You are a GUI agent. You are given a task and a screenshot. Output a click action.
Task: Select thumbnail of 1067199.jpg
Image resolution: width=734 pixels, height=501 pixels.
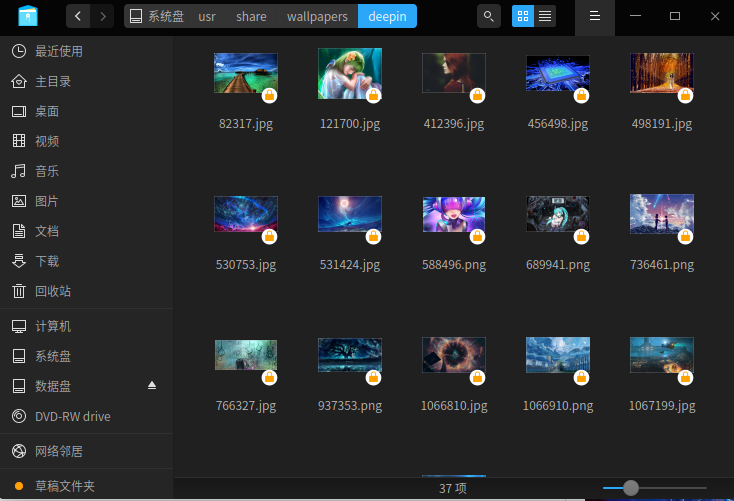coord(661,355)
